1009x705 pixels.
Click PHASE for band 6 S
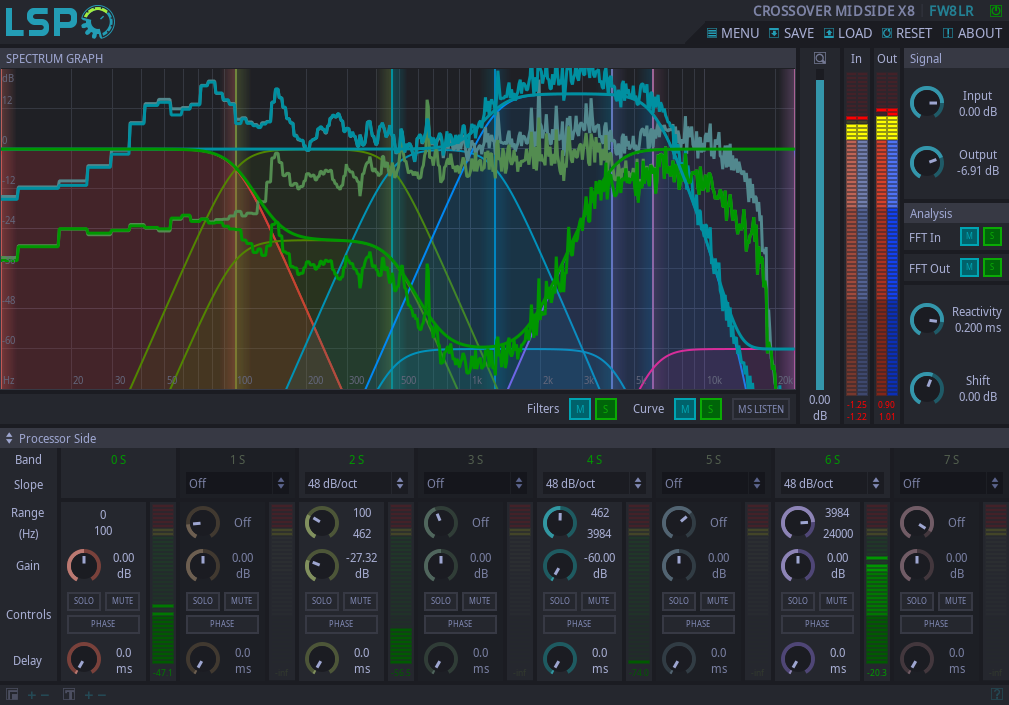(817, 624)
